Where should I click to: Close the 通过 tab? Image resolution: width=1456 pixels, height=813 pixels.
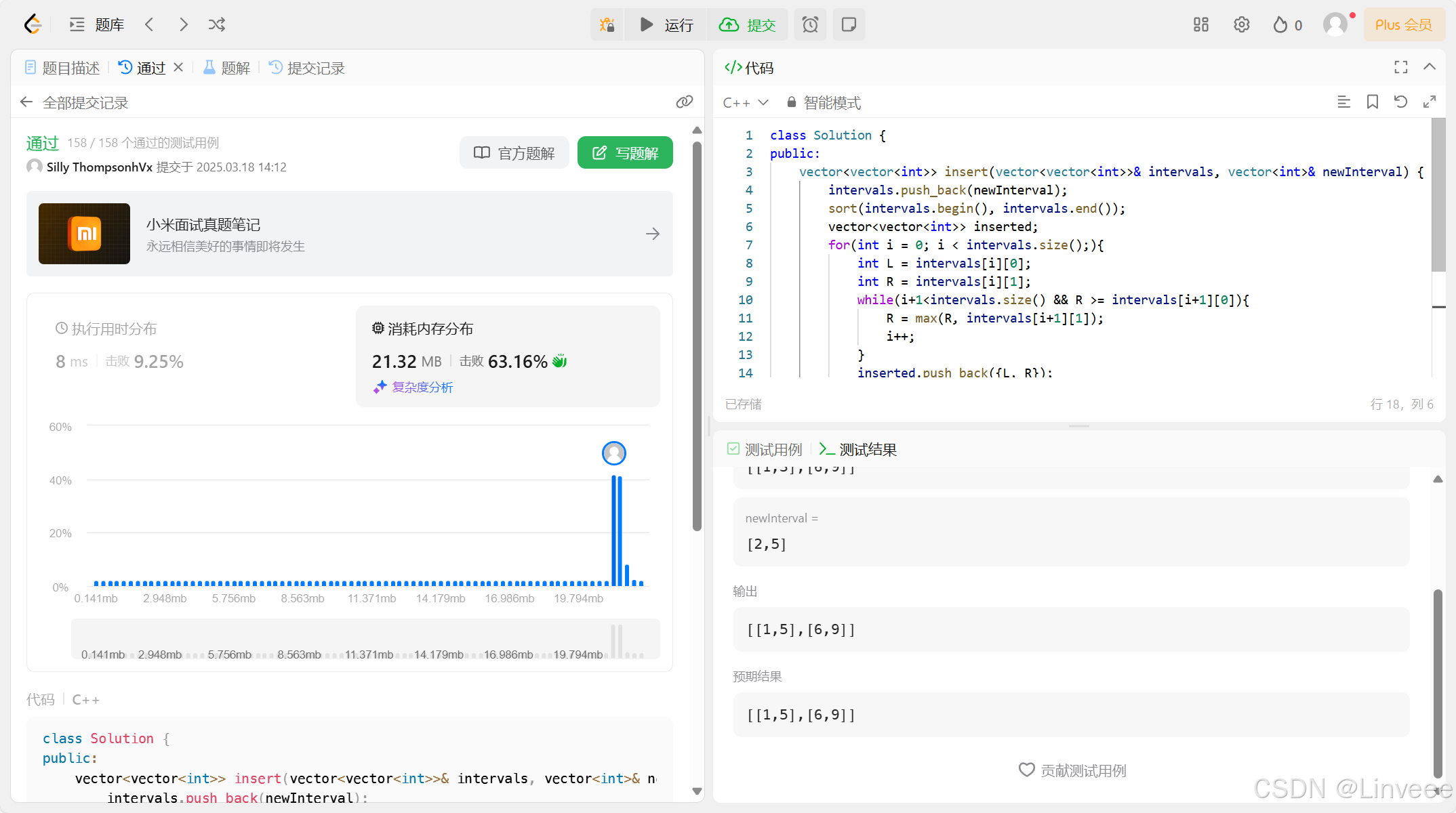coord(178,67)
